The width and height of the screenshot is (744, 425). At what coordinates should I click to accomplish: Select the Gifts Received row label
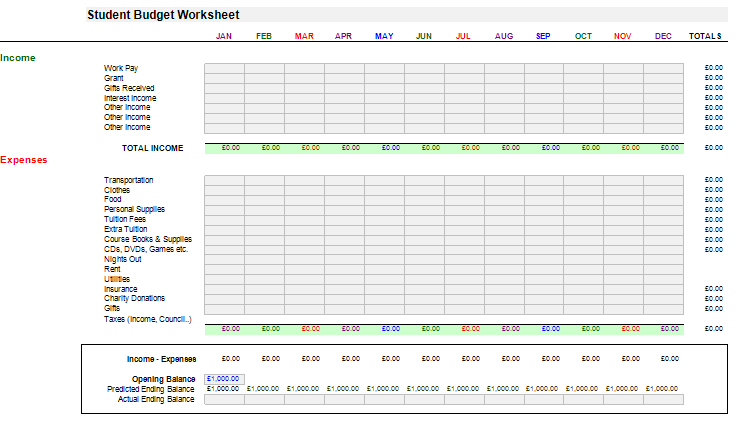[129, 88]
